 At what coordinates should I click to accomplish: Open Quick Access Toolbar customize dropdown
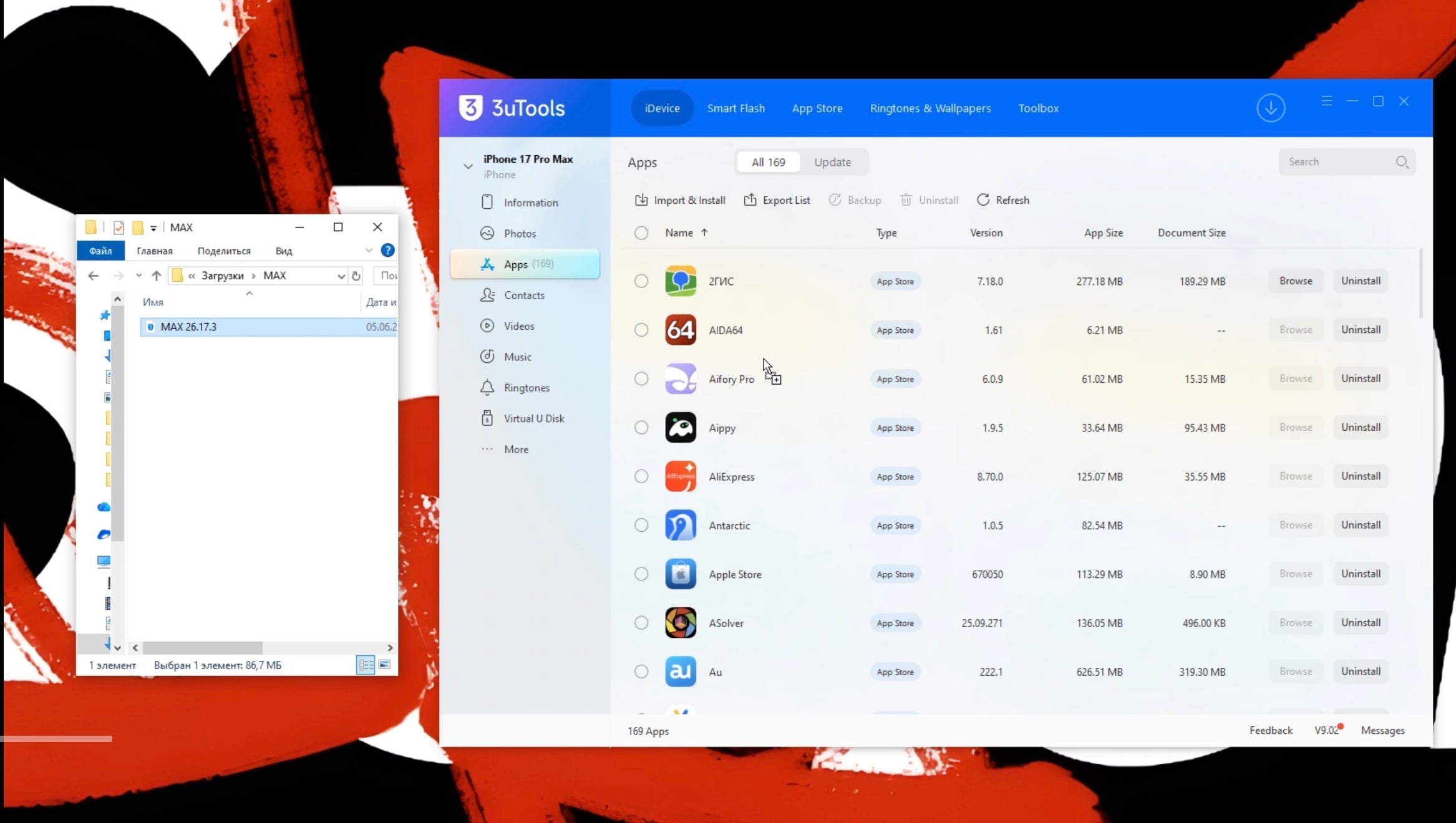(153, 228)
